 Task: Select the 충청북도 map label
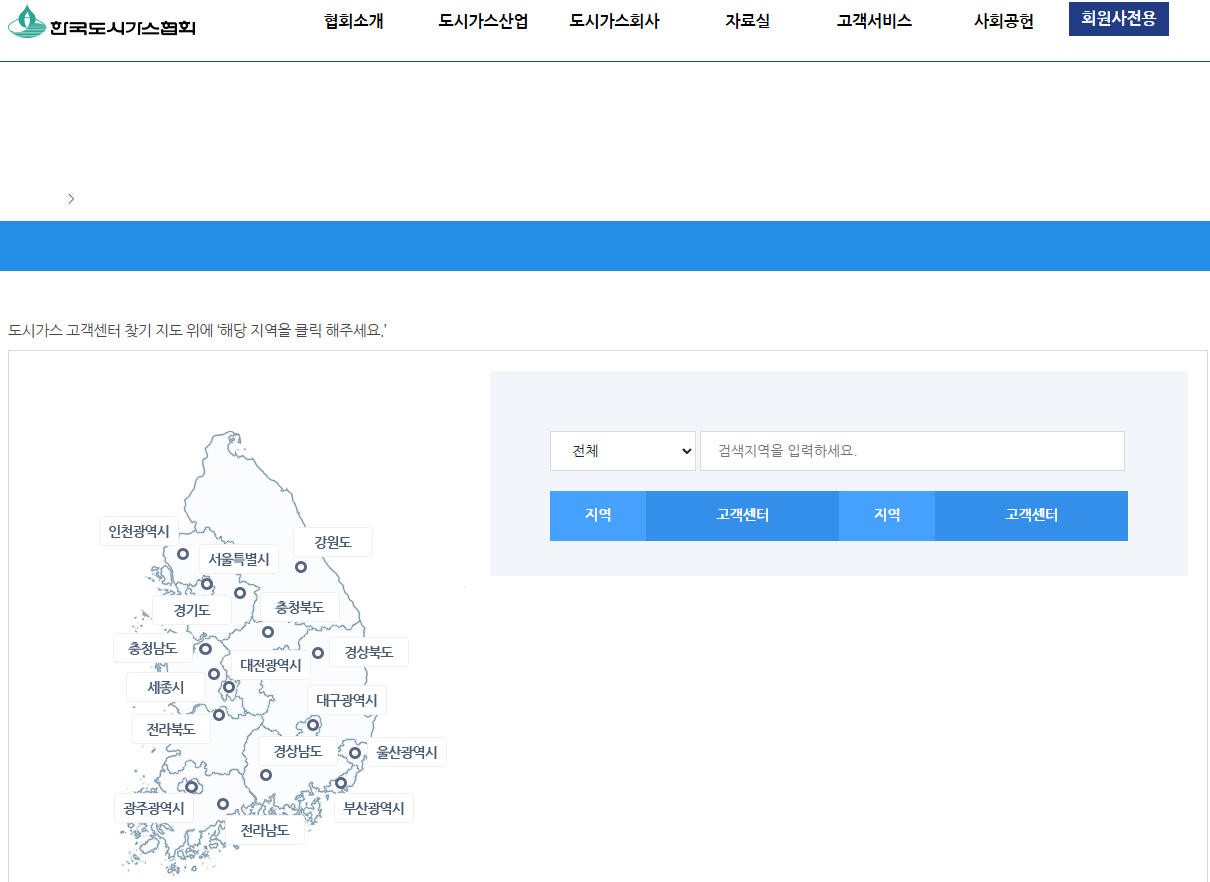coord(299,607)
